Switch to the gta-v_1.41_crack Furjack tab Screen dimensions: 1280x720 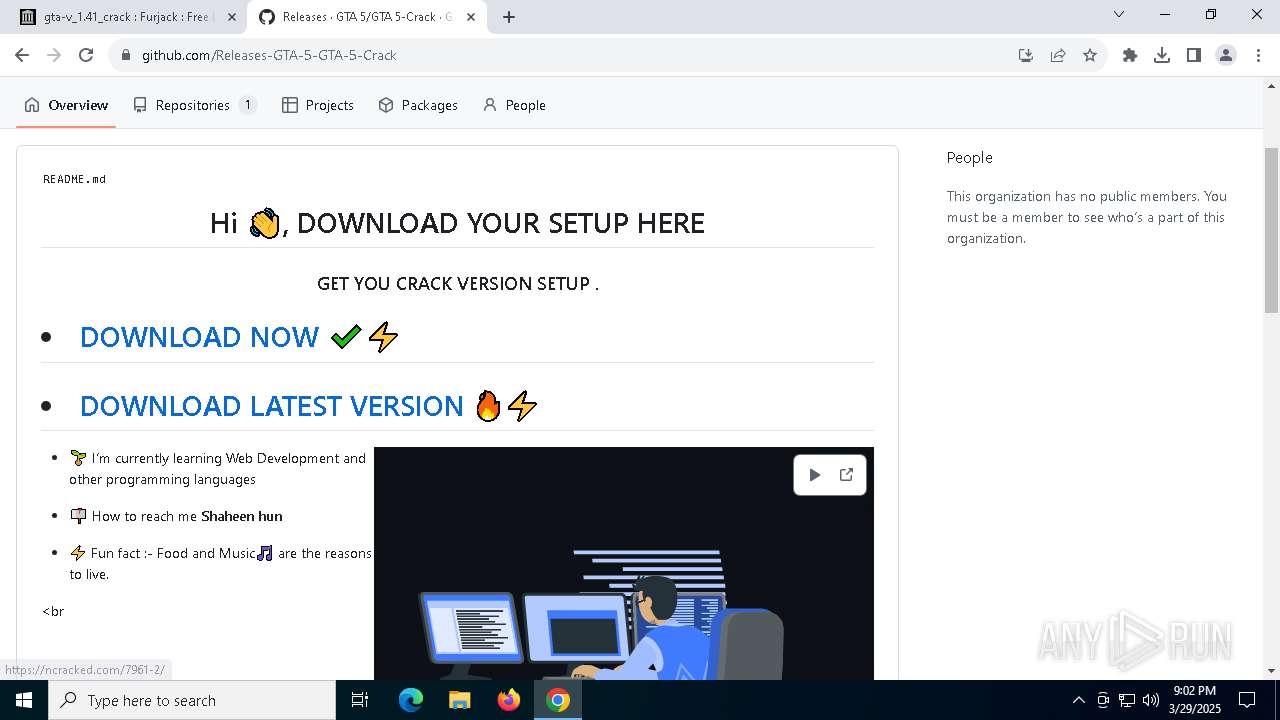click(127, 17)
